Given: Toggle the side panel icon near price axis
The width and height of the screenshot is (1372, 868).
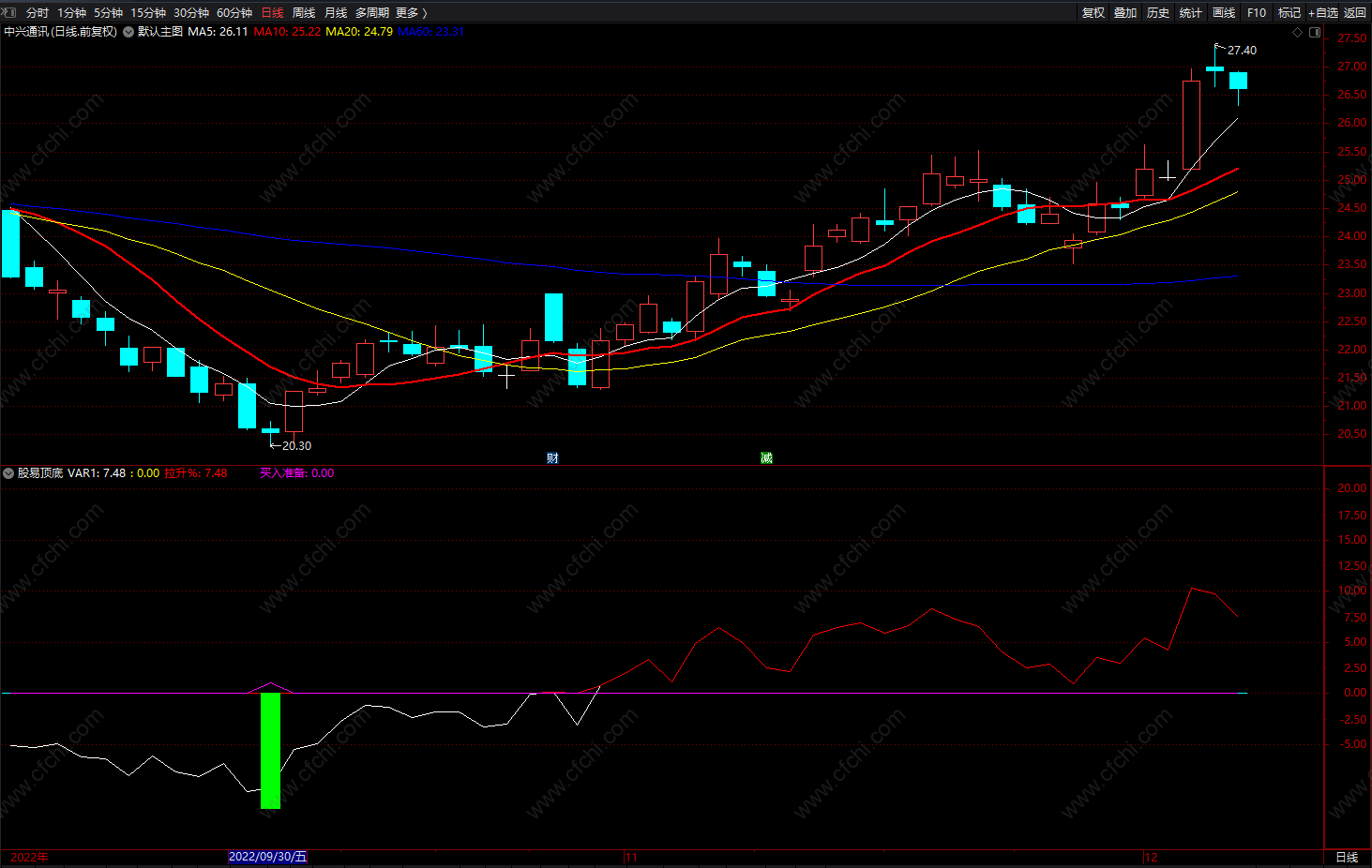Looking at the screenshot, I should click(x=1315, y=32).
